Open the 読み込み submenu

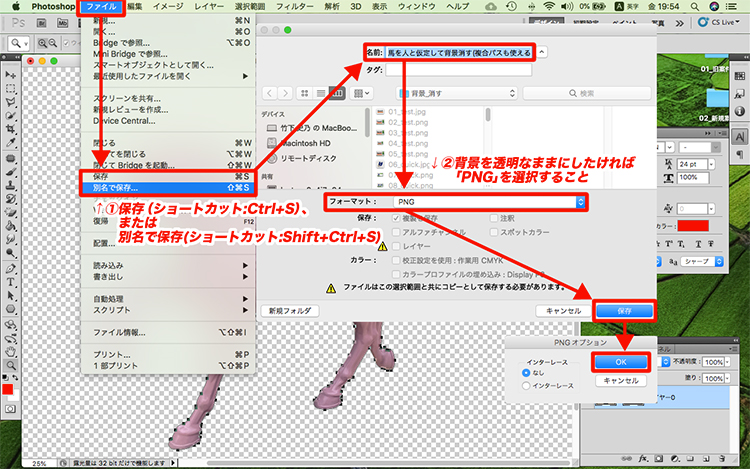pos(167,265)
